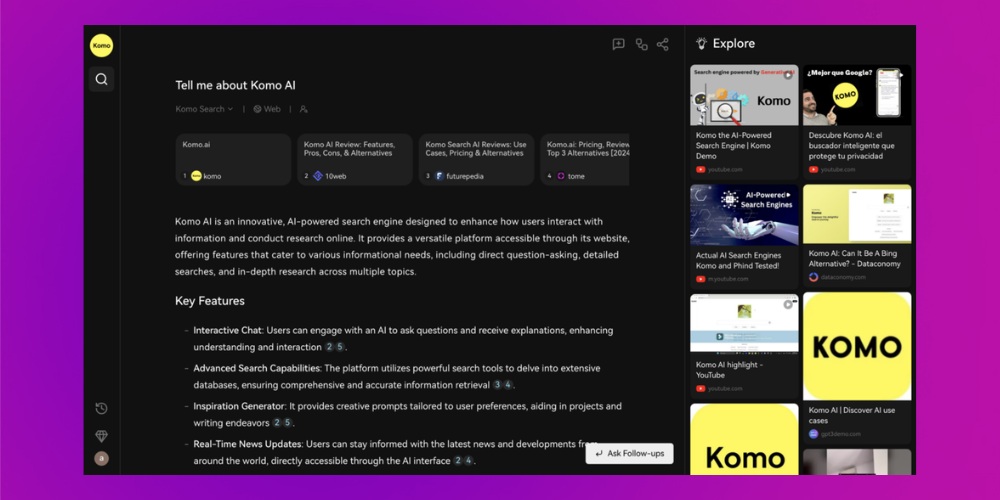Open 'Komo the AI-Powered Search Engine' video card

pyautogui.click(x=744, y=121)
